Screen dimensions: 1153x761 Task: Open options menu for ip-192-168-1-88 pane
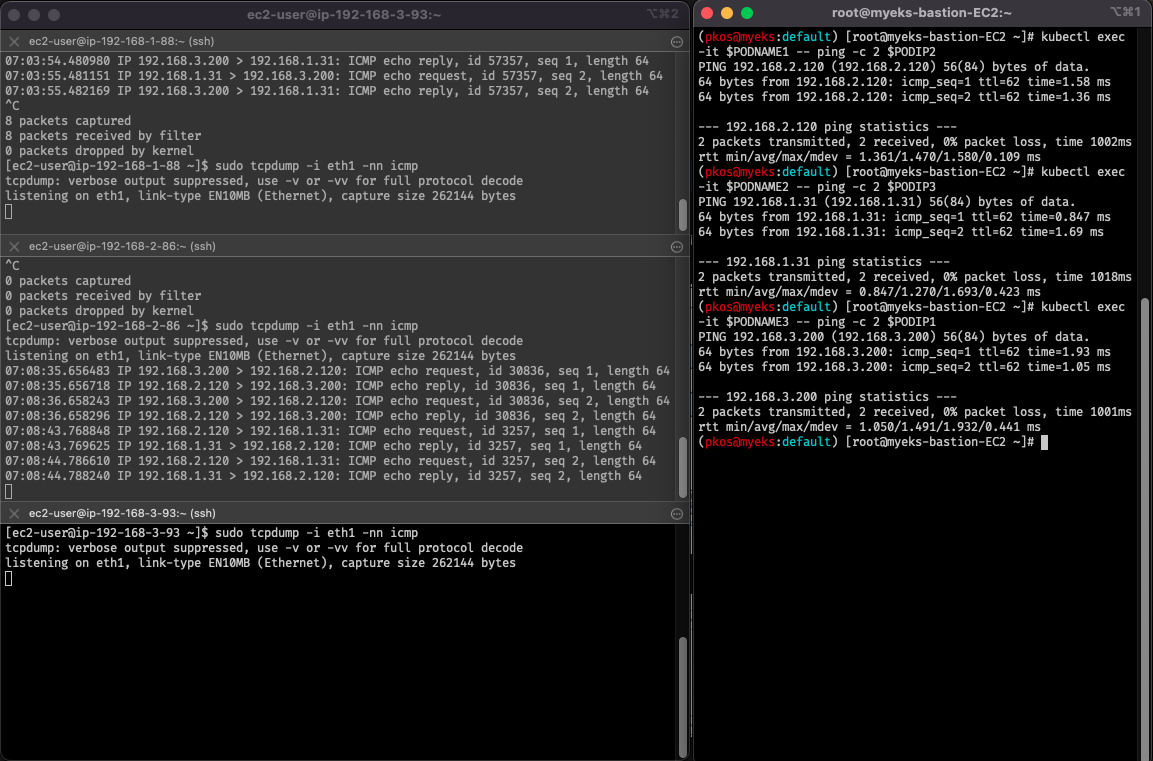pos(677,42)
